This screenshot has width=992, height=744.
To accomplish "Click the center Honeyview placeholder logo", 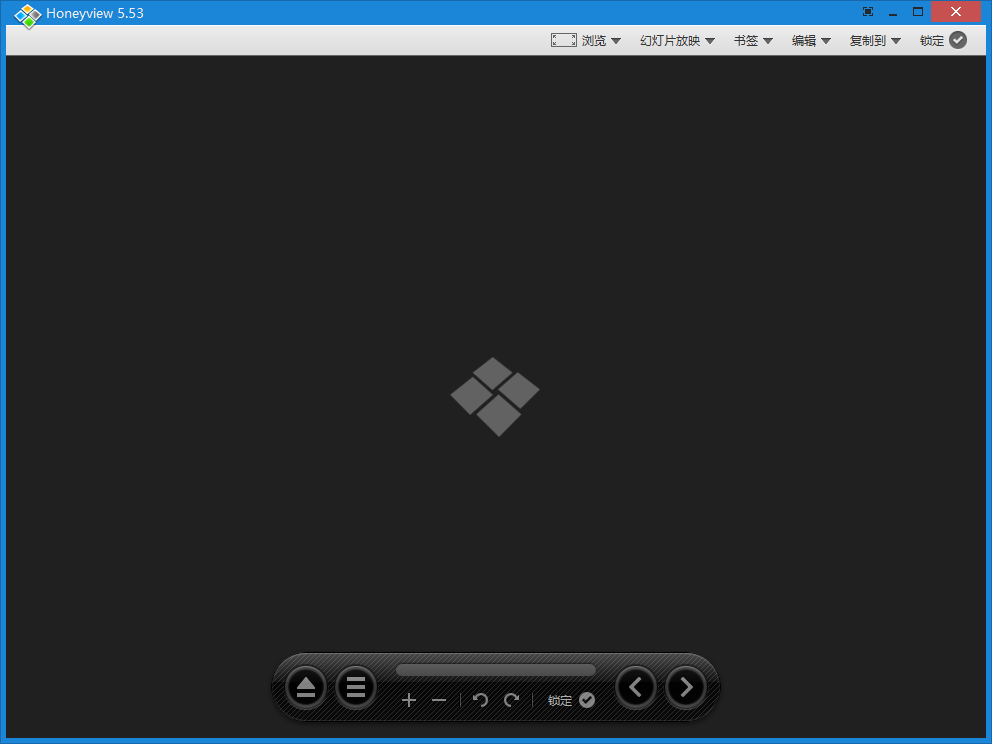I will pyautogui.click(x=495, y=396).
